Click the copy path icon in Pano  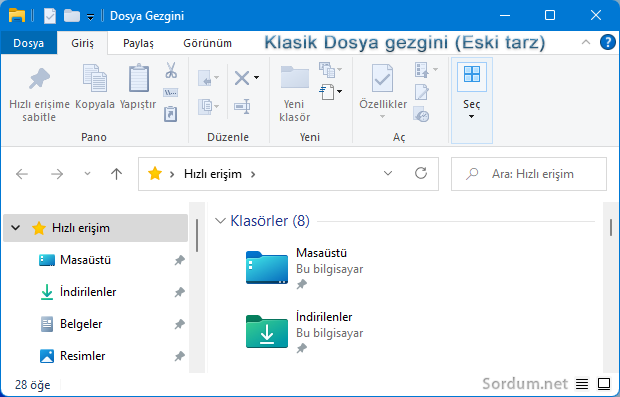170,93
